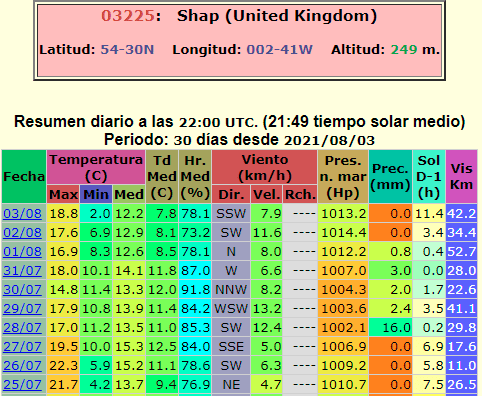Click the Viento (km/h) header
482x396 pixels.
[x=265, y=167]
